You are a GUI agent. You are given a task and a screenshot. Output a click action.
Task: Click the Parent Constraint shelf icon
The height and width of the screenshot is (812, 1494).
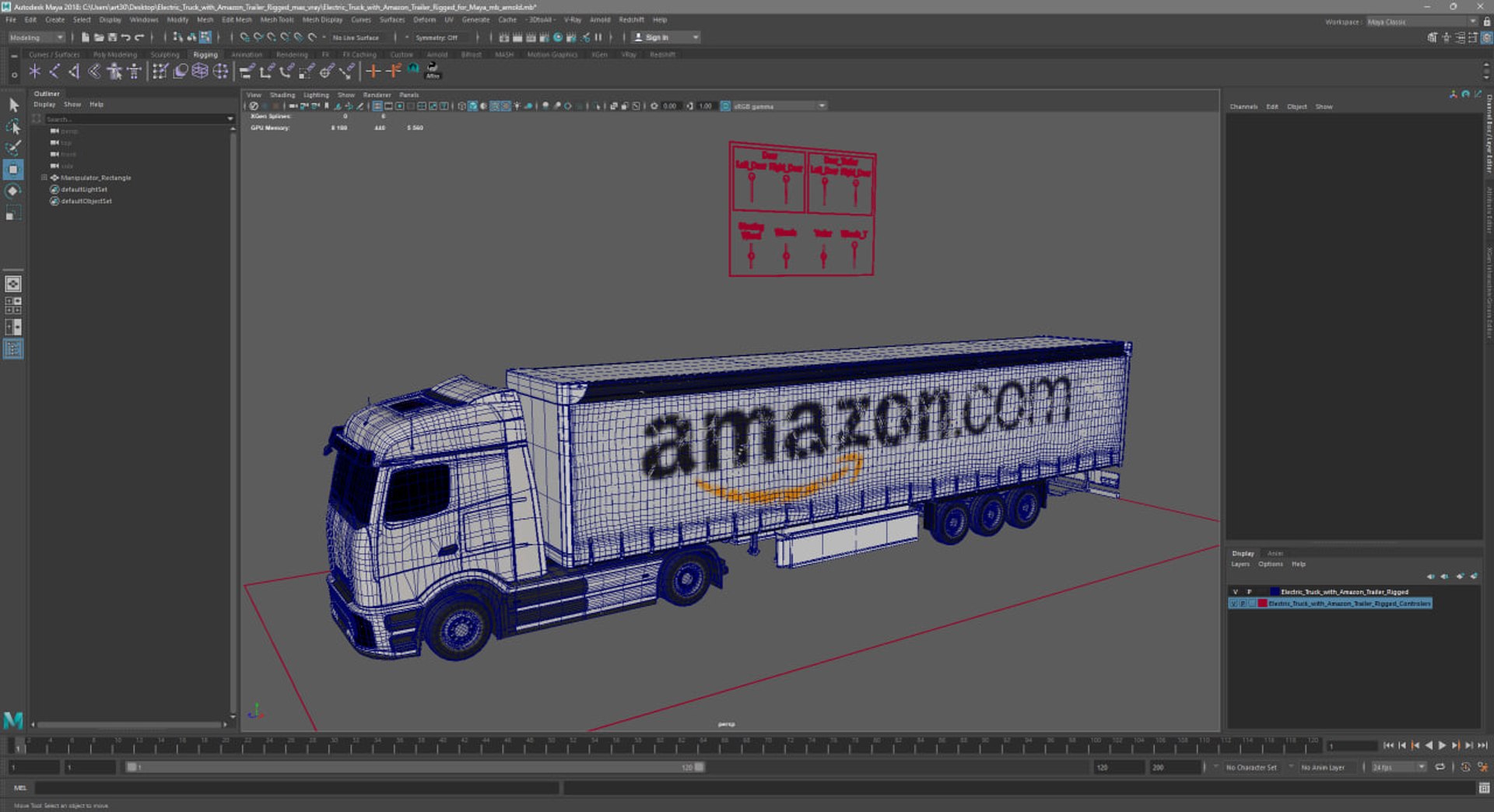pos(247,72)
